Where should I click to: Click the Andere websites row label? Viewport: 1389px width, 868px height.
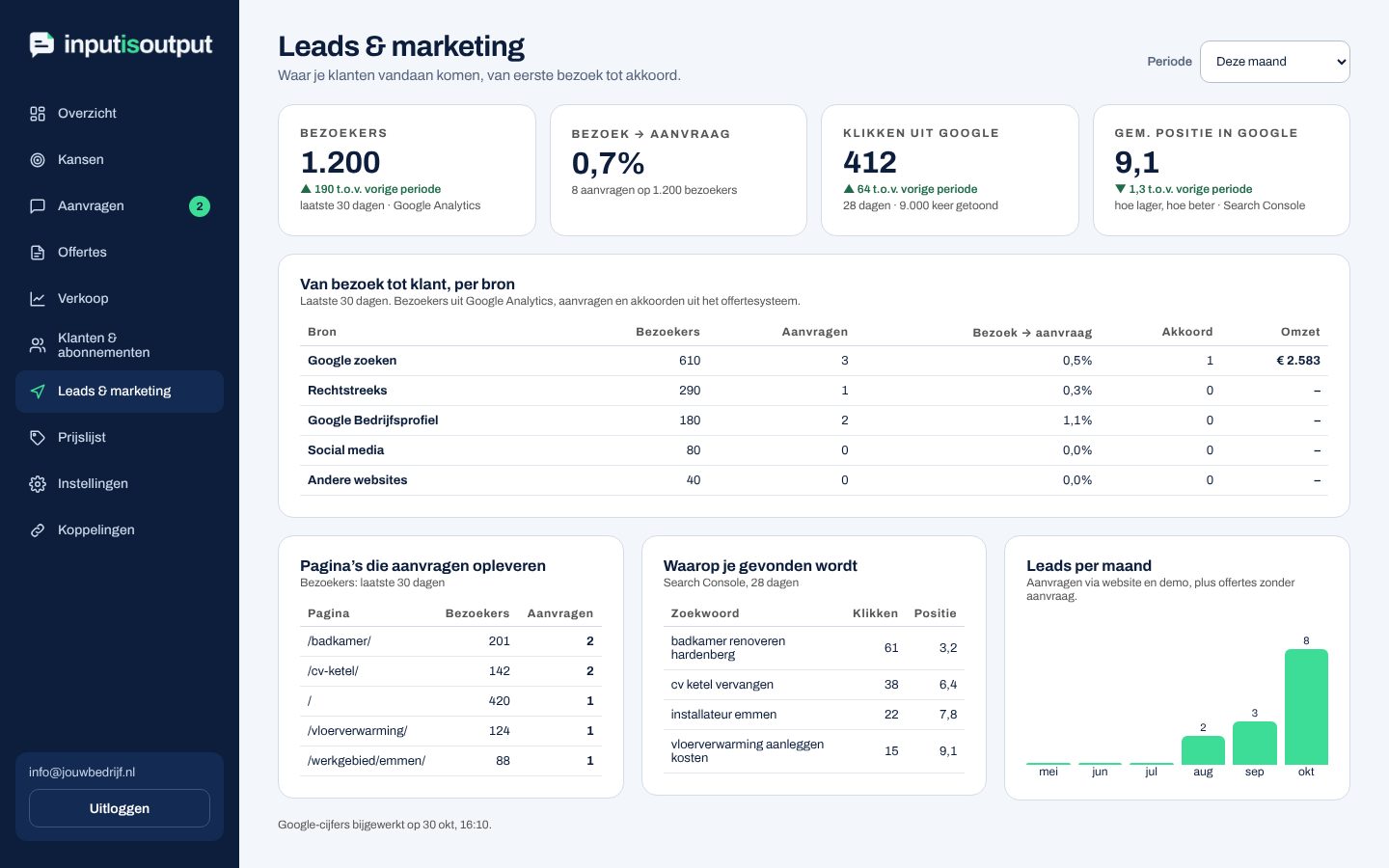(358, 480)
